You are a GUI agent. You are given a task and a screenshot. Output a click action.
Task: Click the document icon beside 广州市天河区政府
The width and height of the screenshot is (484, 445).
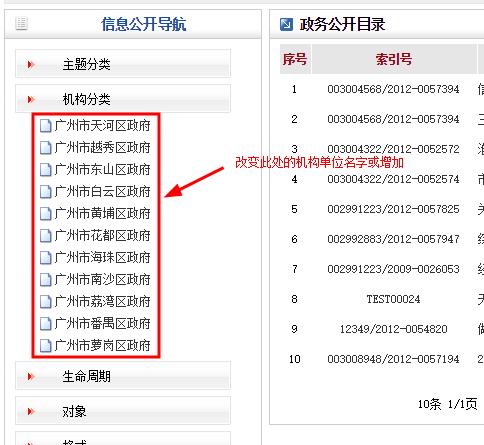pos(45,126)
